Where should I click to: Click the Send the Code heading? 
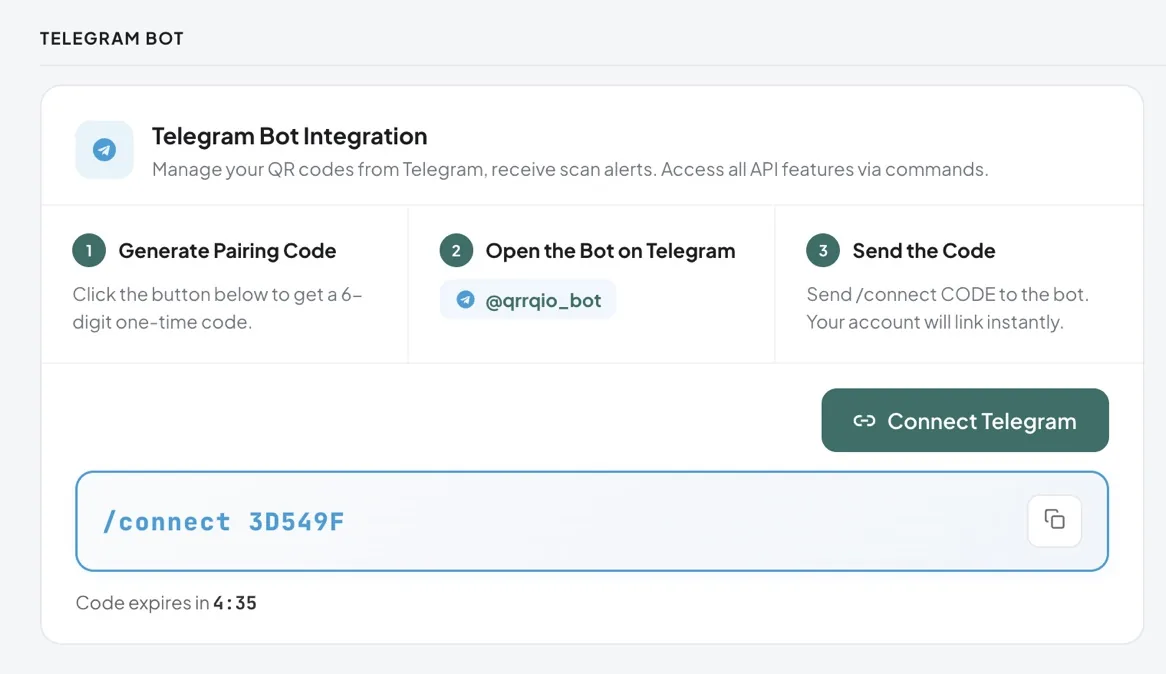click(x=922, y=251)
